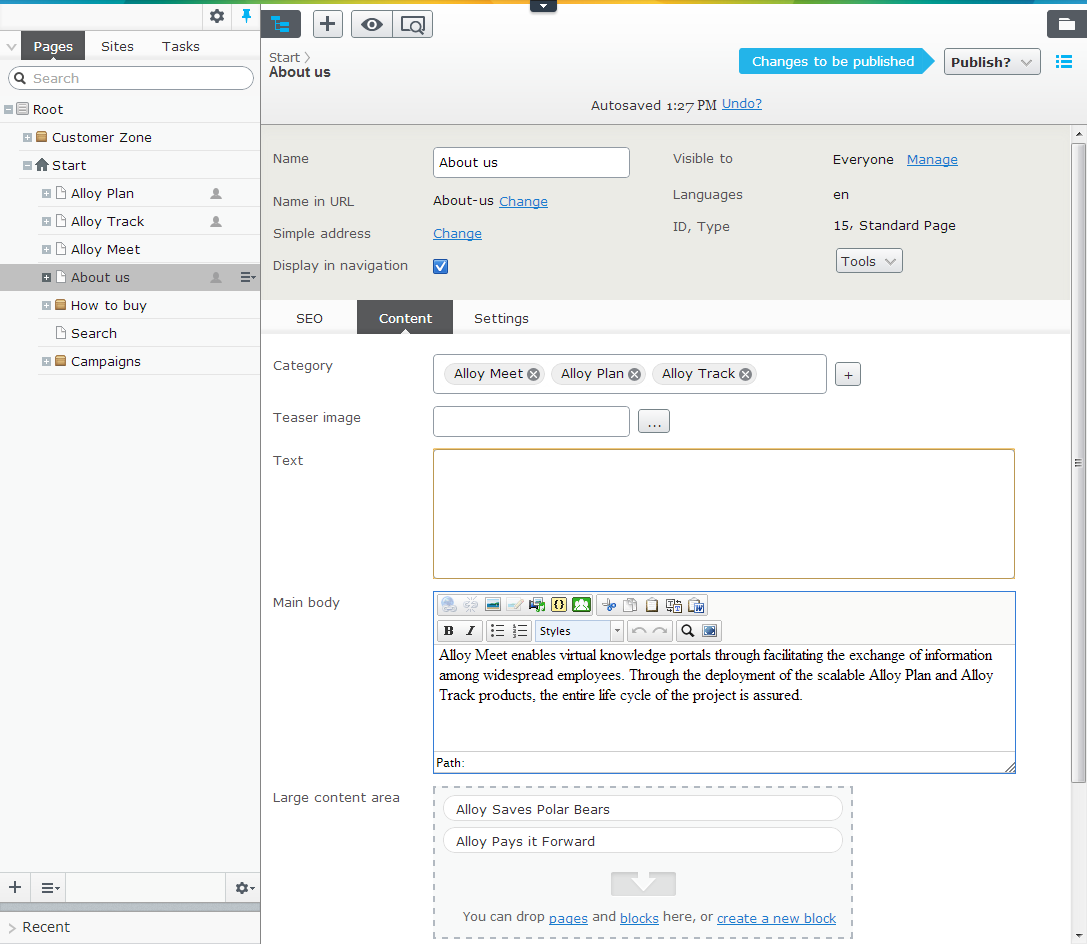Open the About us row context menu
The width and height of the screenshot is (1087, 944).
pos(247,277)
